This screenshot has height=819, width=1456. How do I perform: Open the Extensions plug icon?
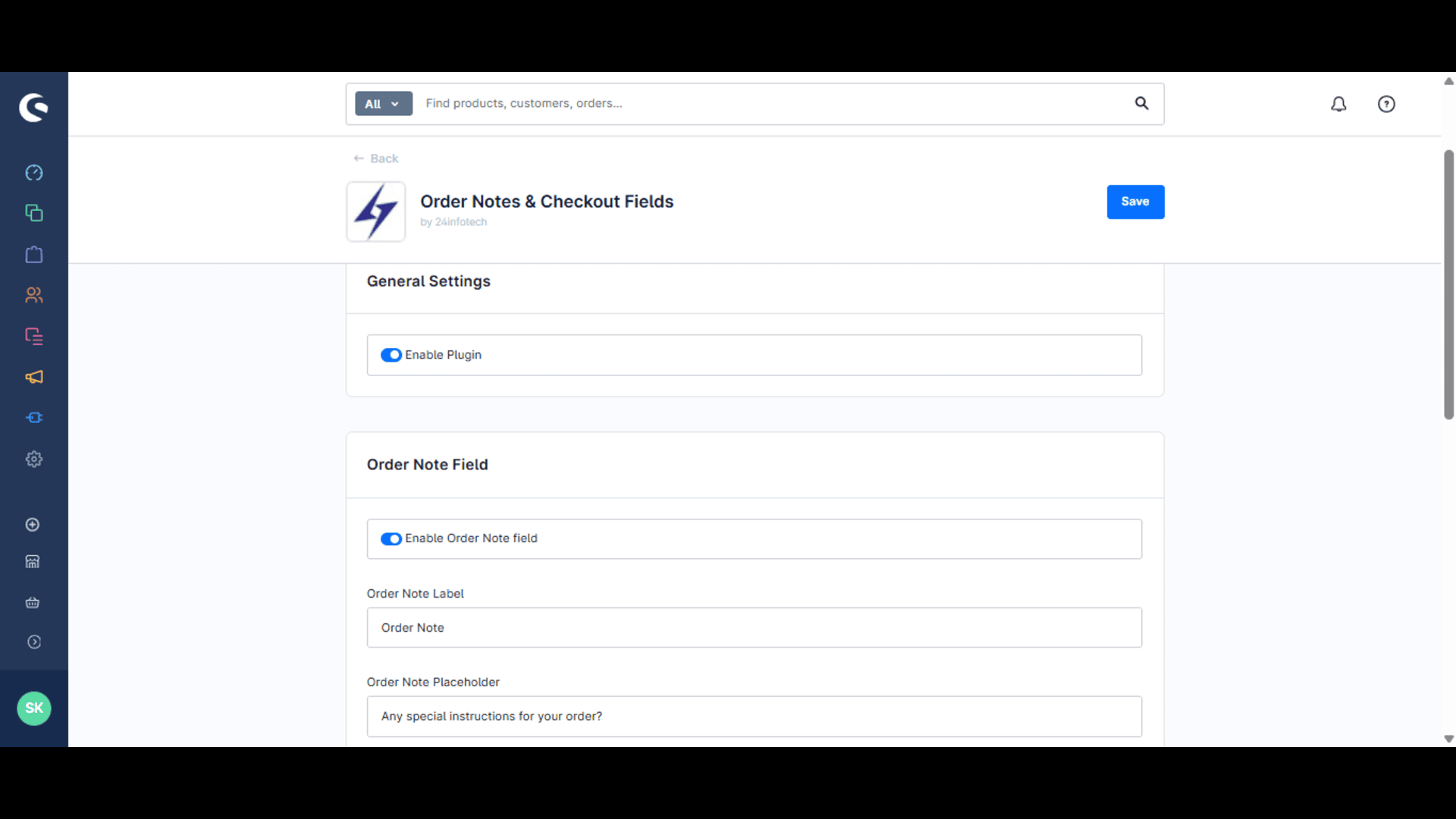[33, 418]
